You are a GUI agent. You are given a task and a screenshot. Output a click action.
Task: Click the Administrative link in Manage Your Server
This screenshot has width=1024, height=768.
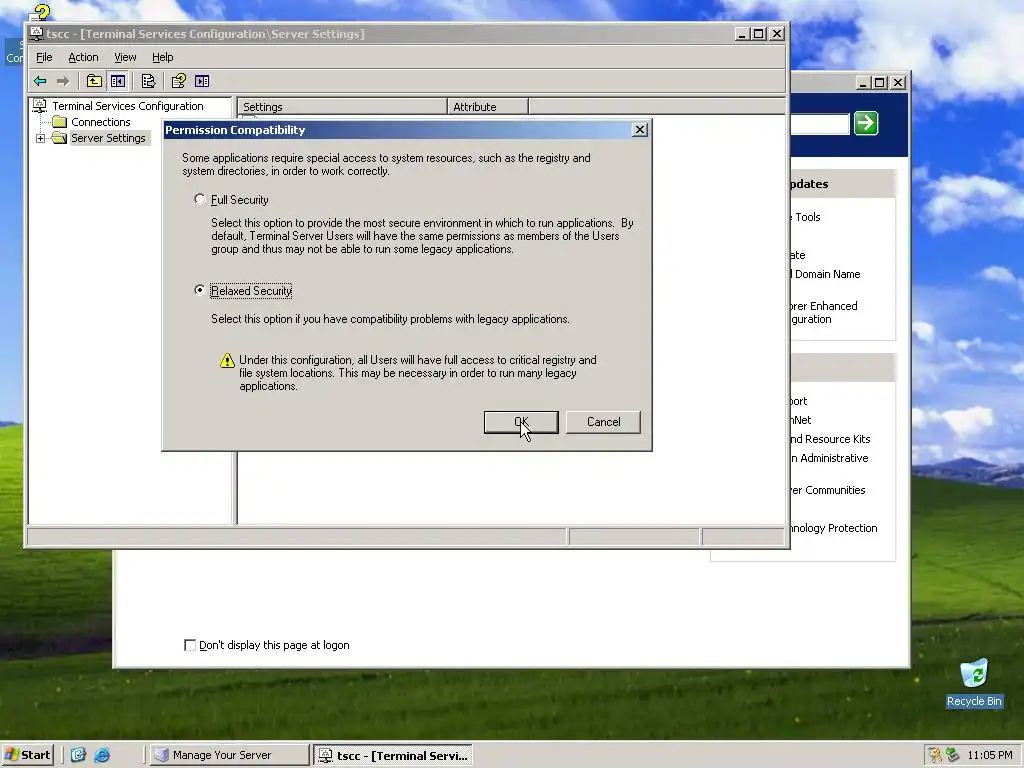point(830,458)
